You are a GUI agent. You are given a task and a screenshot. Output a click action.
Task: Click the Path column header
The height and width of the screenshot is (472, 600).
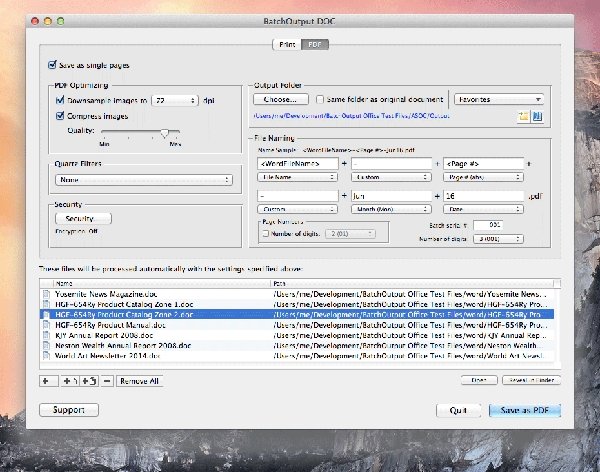[x=412, y=283]
